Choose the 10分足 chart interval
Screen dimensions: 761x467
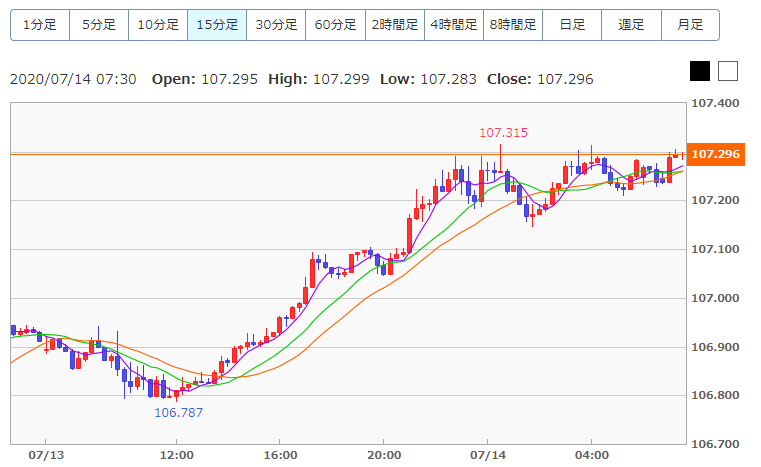tap(158, 25)
